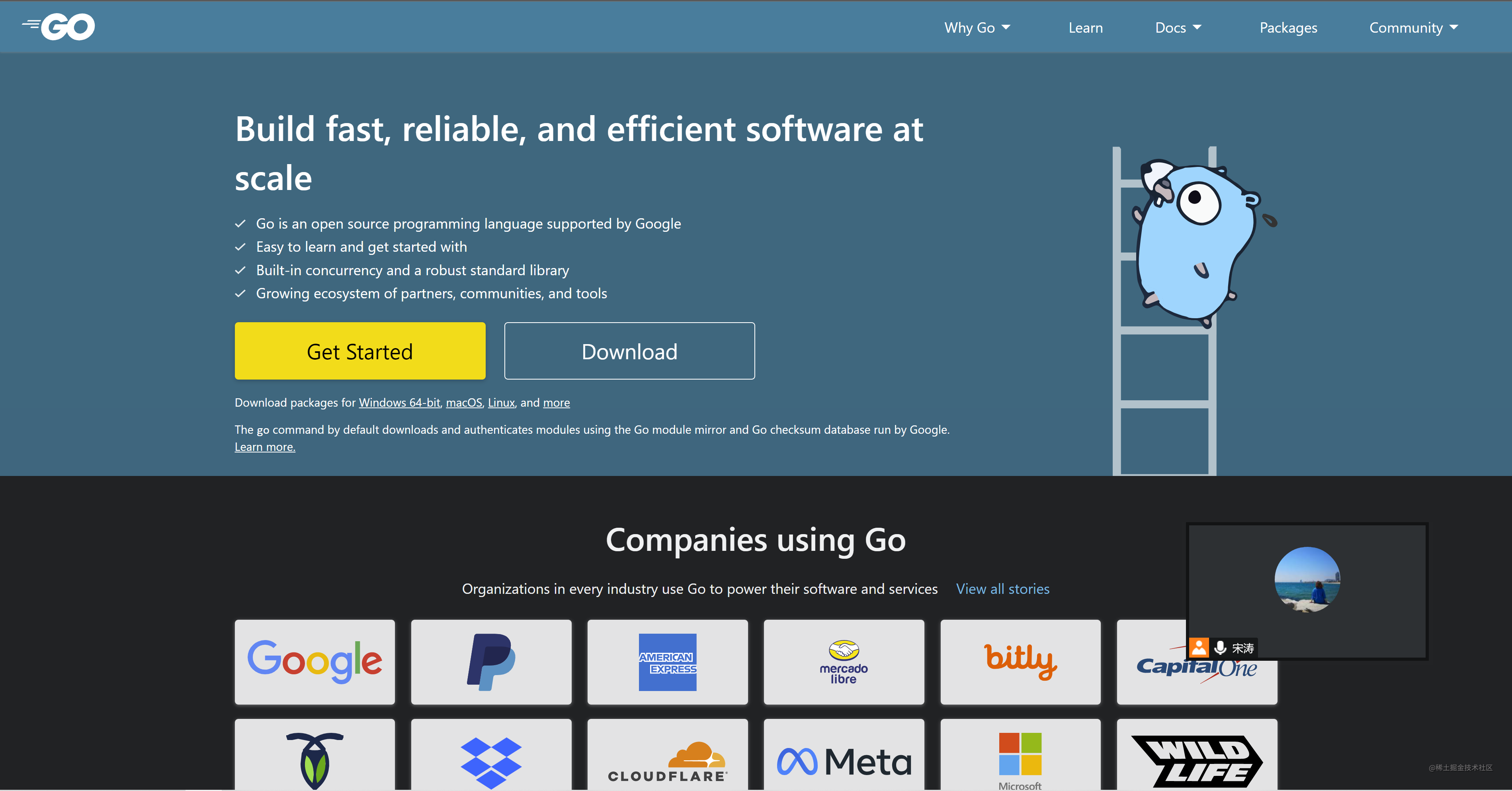Click the yellow Get Started button
This screenshot has height=791, width=1512.
pyautogui.click(x=360, y=351)
